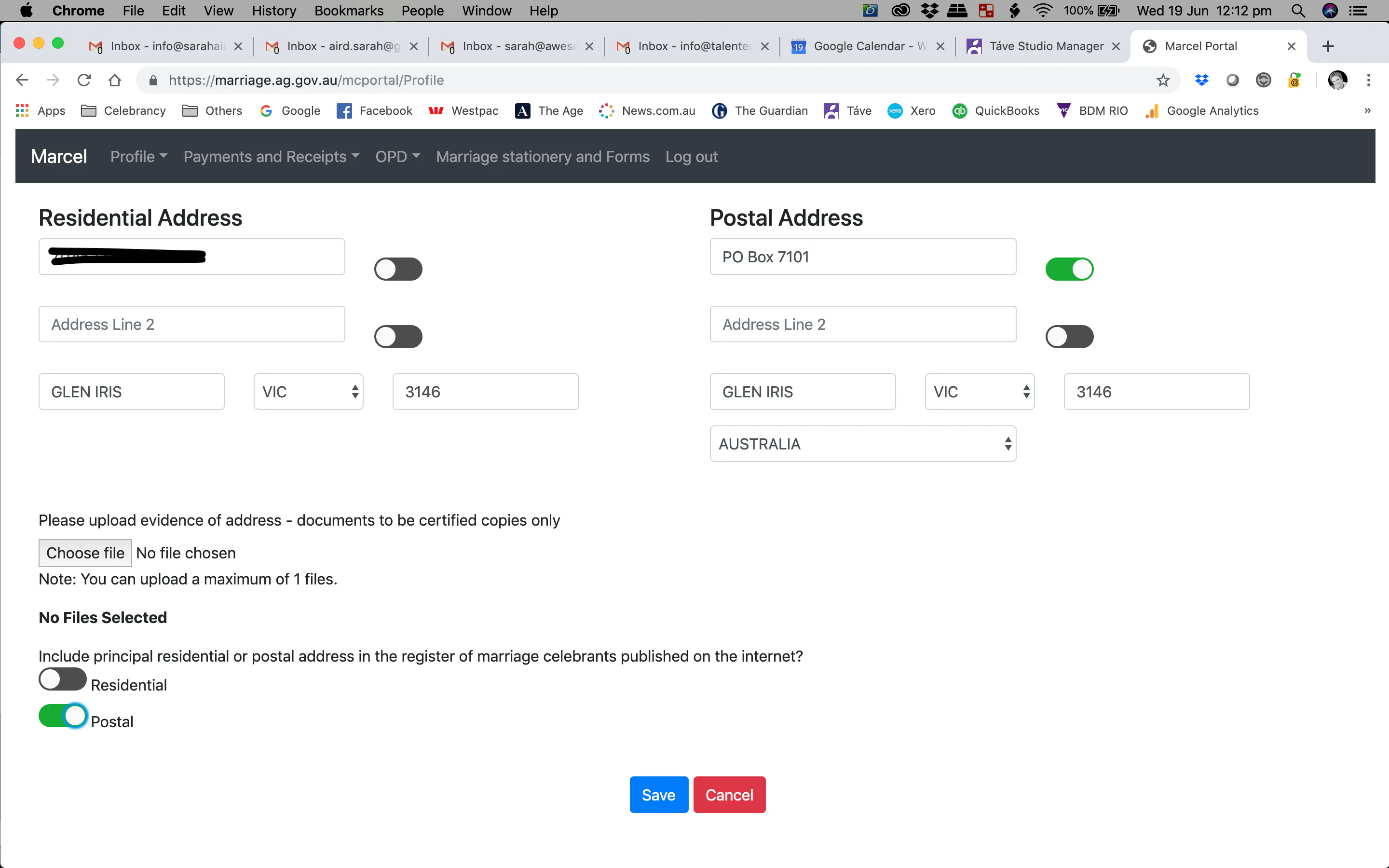The width and height of the screenshot is (1389, 868).
Task: Open a new tab with the plus icon
Action: tap(1328, 46)
